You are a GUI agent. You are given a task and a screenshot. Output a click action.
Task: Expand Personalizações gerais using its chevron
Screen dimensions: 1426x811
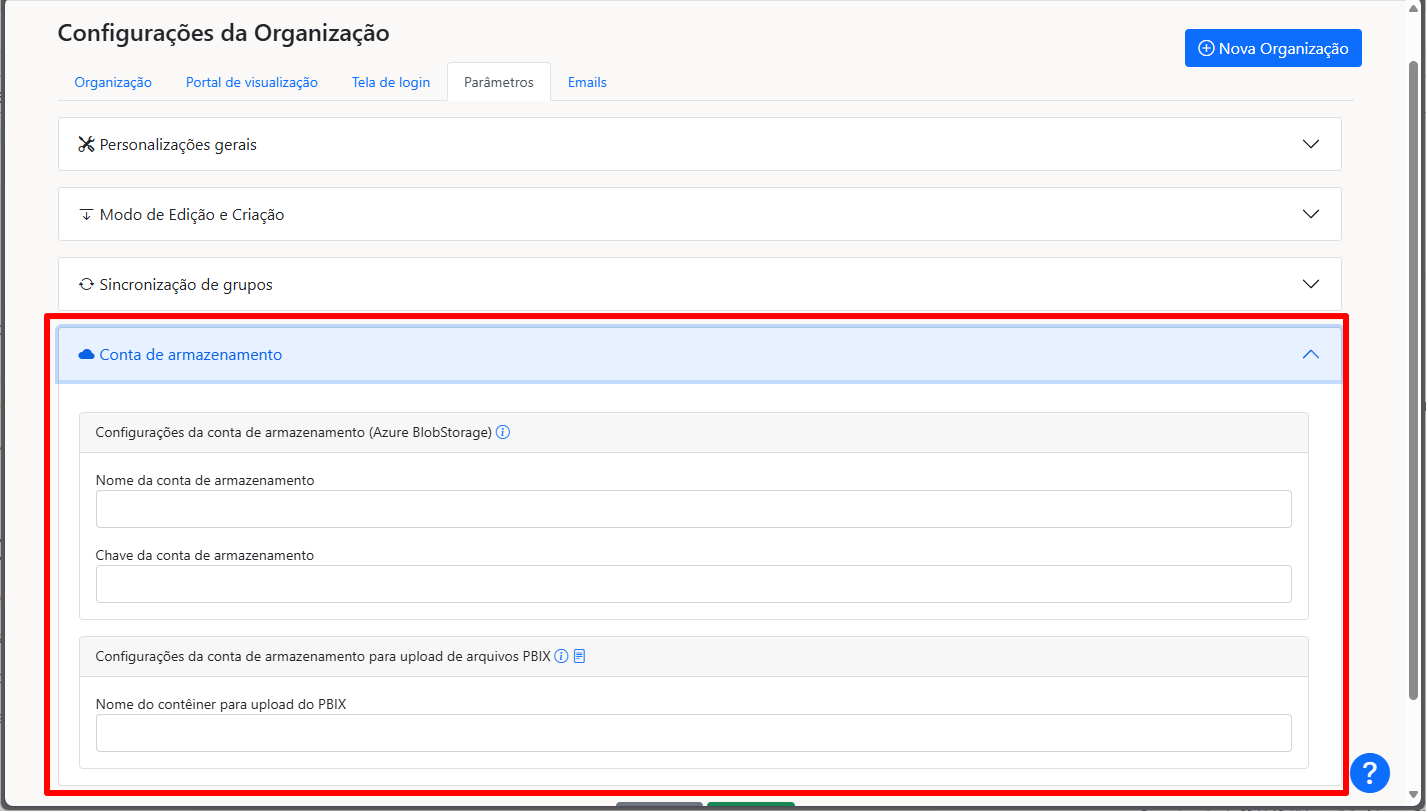click(x=1311, y=144)
